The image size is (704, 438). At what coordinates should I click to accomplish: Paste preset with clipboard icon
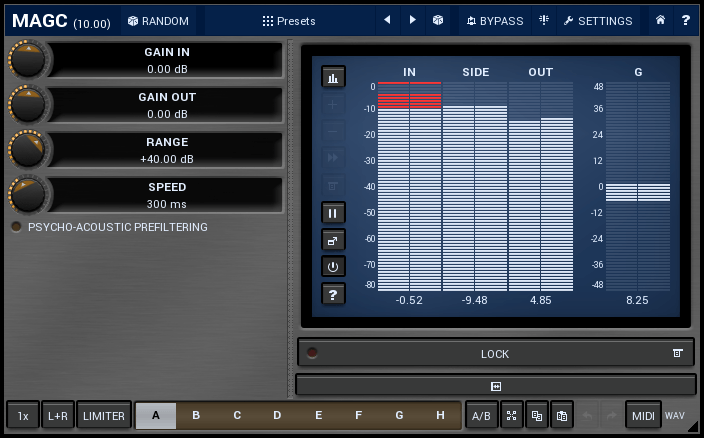562,415
